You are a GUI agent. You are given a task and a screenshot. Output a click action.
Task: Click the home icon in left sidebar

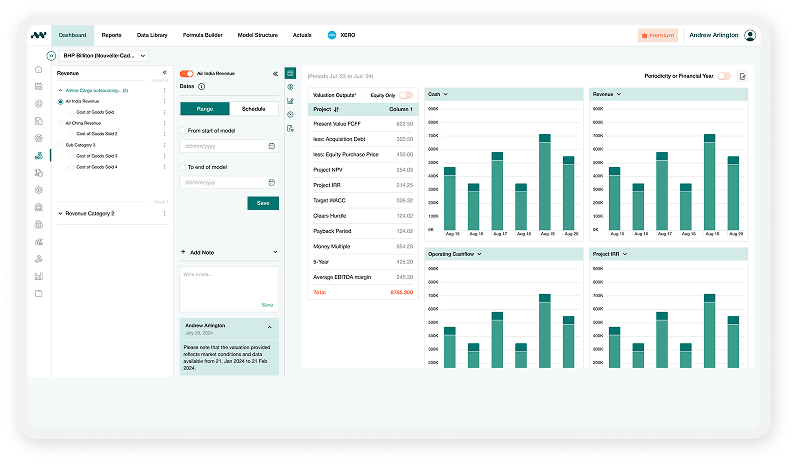tap(38, 70)
